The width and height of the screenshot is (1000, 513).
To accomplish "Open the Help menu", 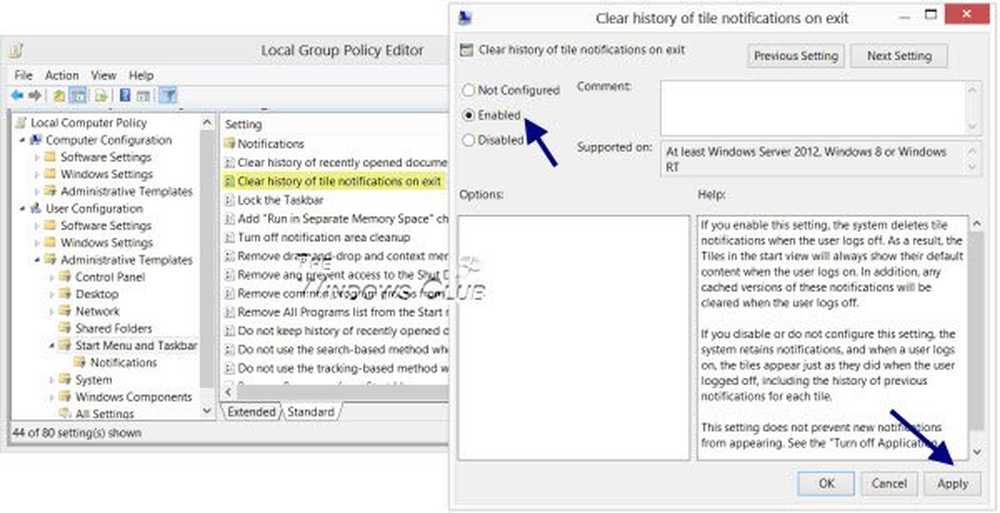I will [141, 75].
